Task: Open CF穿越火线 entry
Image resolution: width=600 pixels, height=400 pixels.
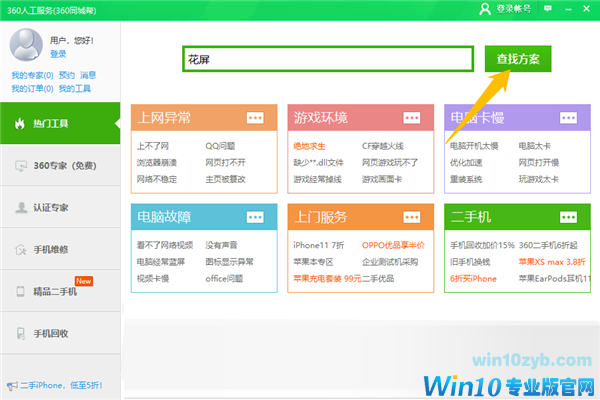Action: tap(383, 146)
